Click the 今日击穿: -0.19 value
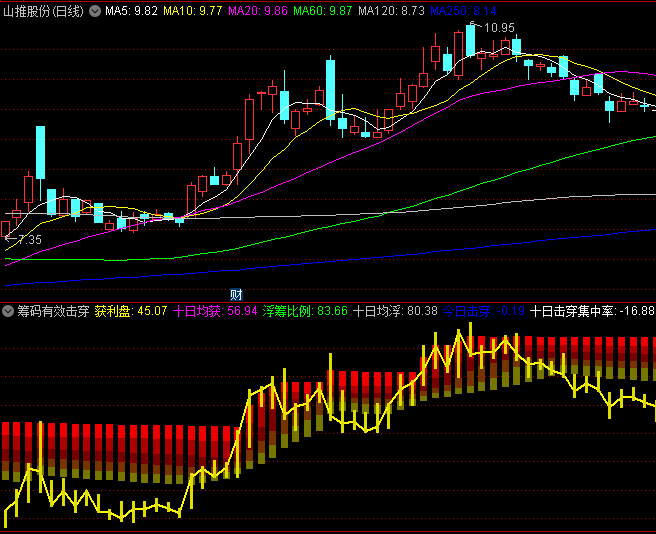 (484, 311)
